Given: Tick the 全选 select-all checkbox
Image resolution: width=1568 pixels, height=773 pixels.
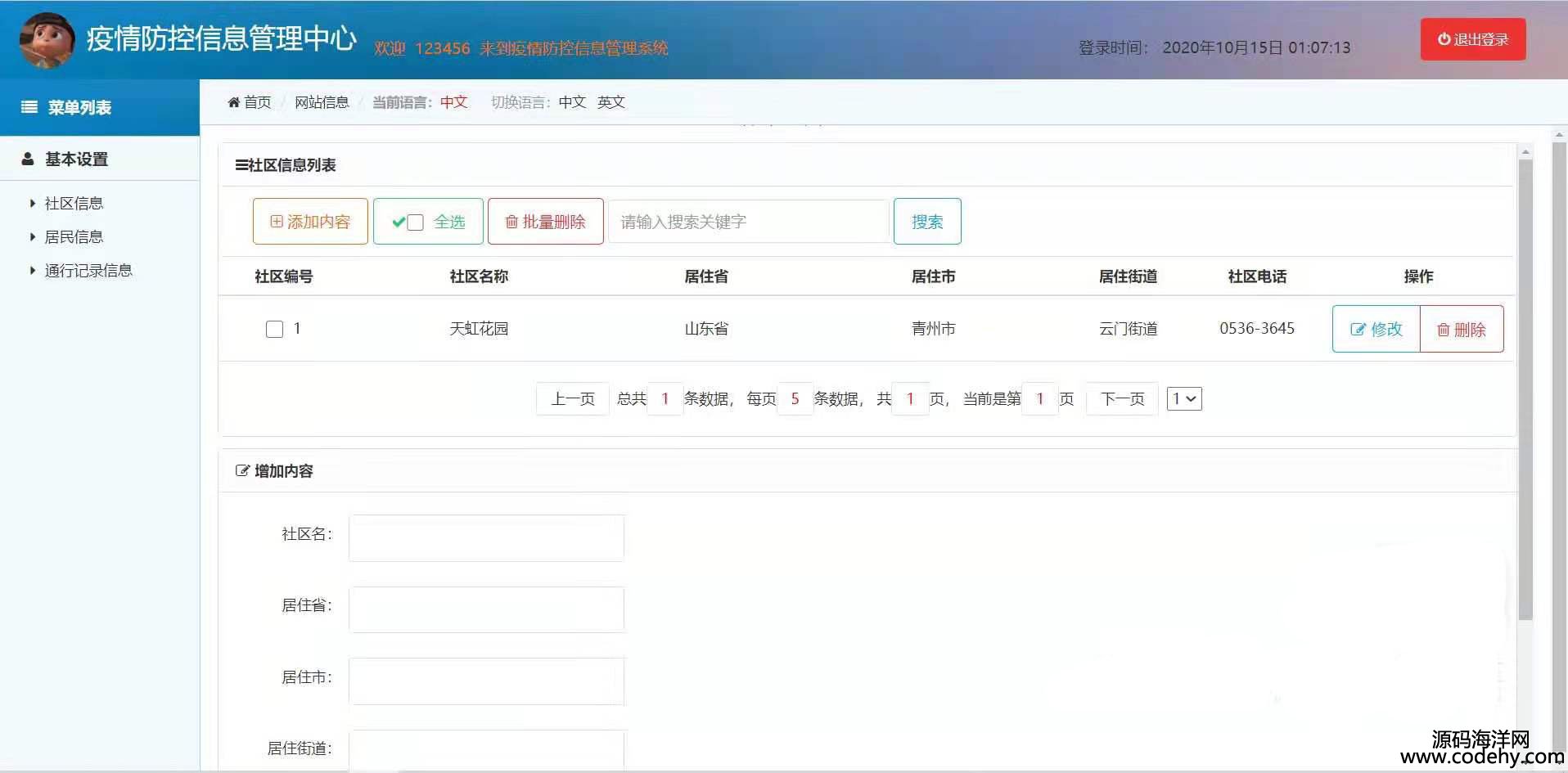Looking at the screenshot, I should pyautogui.click(x=416, y=222).
